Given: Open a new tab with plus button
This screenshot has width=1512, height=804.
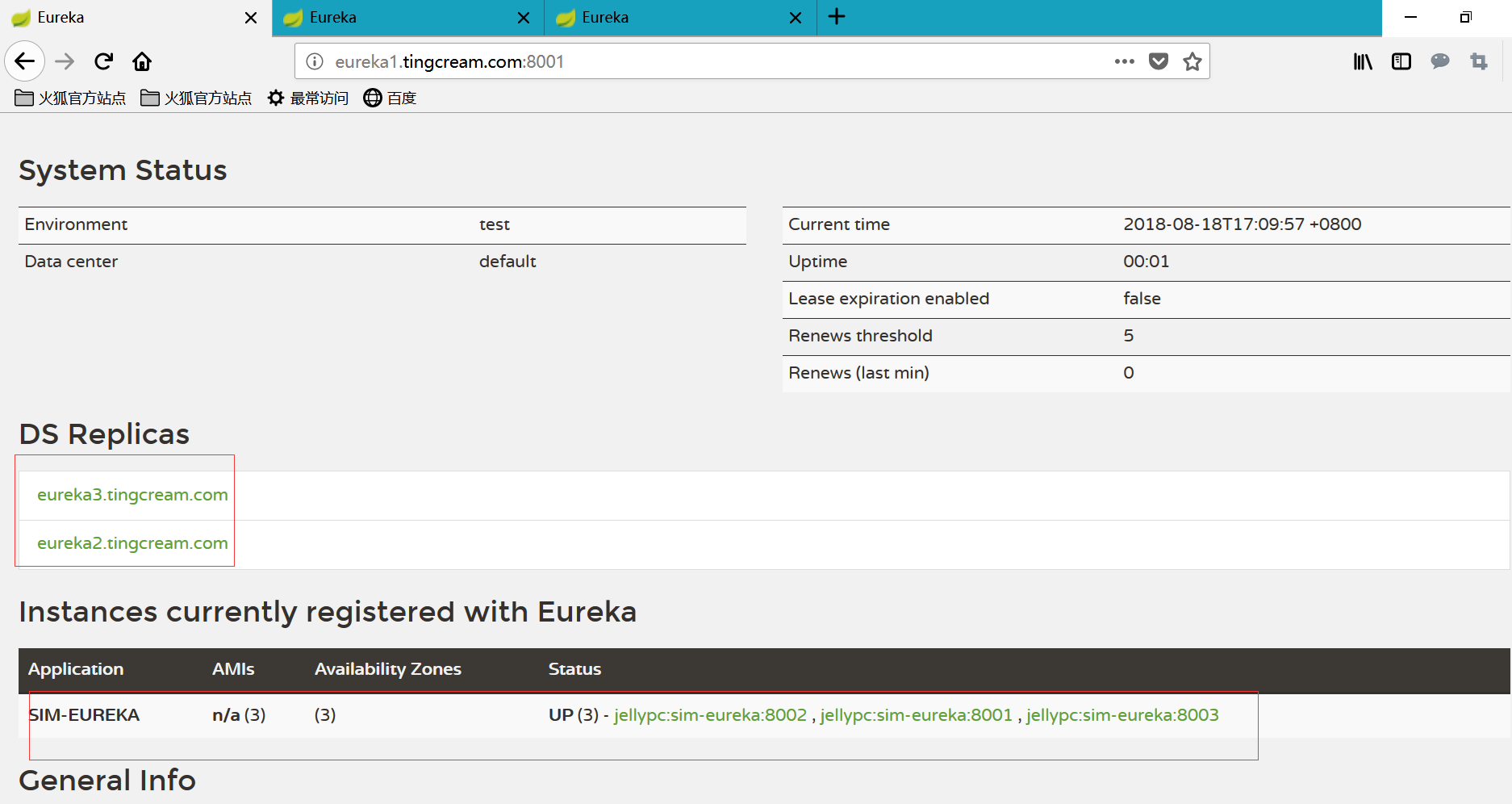Looking at the screenshot, I should click(837, 17).
